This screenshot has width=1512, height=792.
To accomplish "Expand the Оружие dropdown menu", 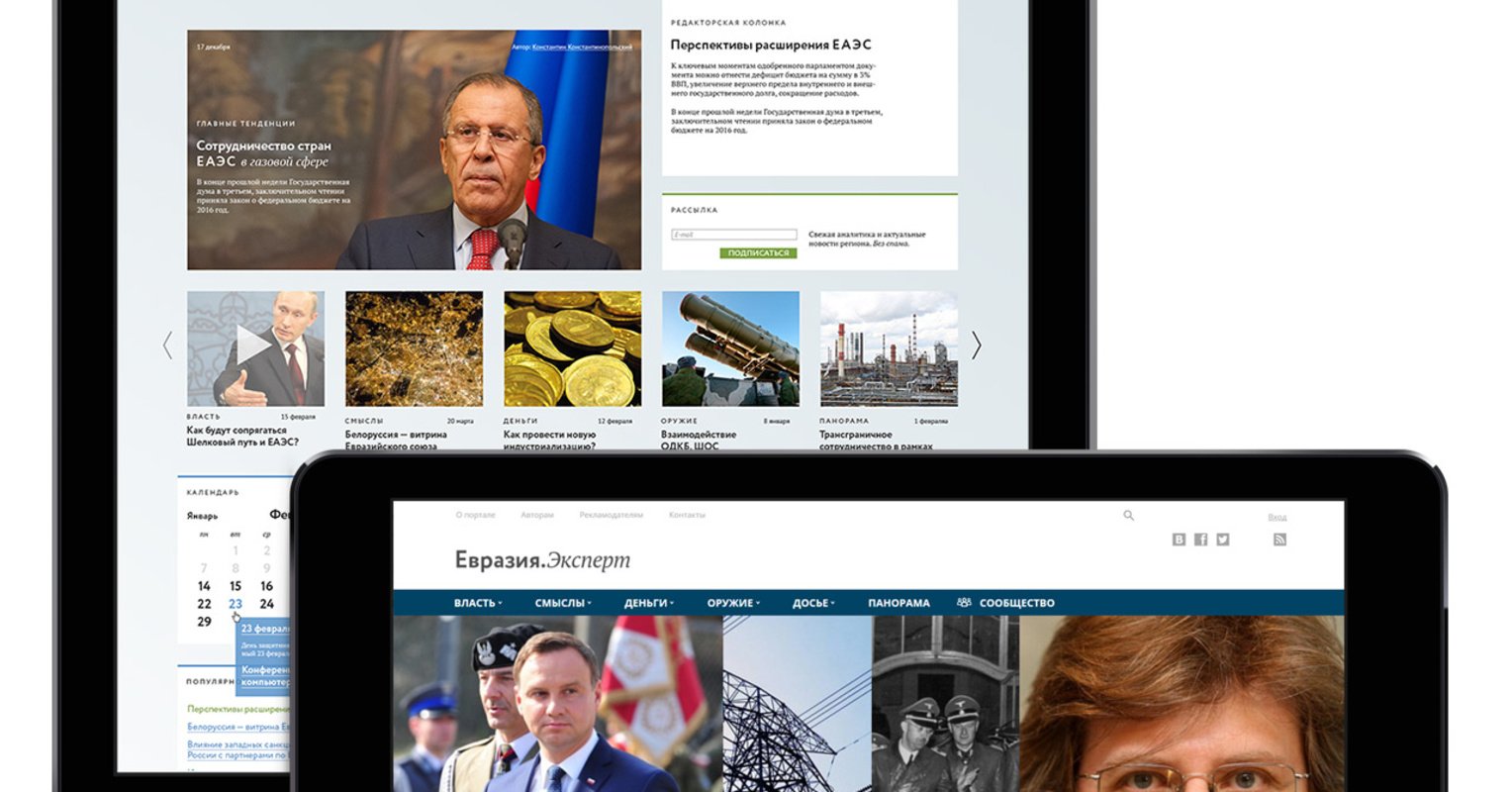I will [x=733, y=603].
